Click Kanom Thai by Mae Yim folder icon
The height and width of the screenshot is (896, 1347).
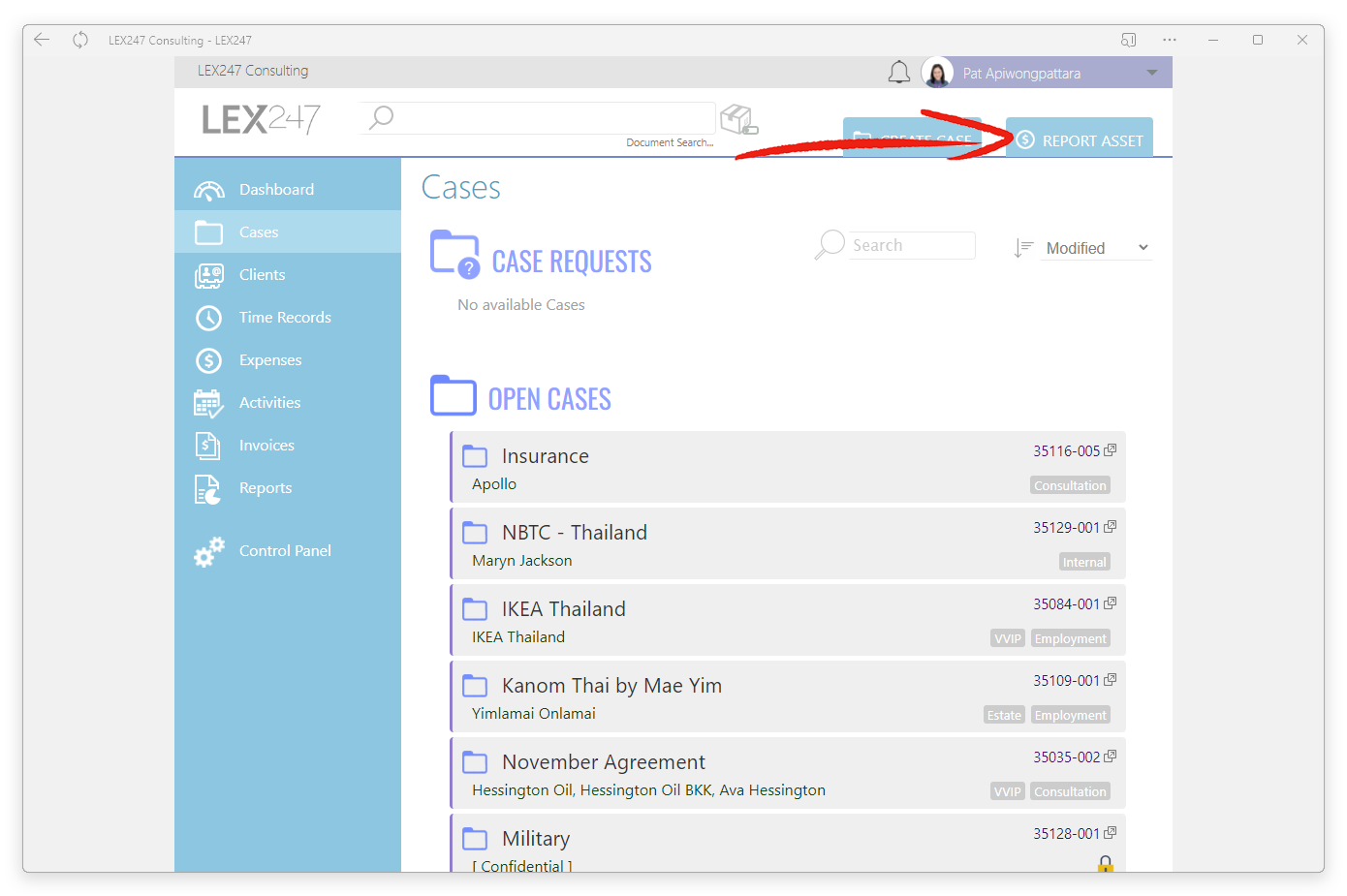(475, 686)
